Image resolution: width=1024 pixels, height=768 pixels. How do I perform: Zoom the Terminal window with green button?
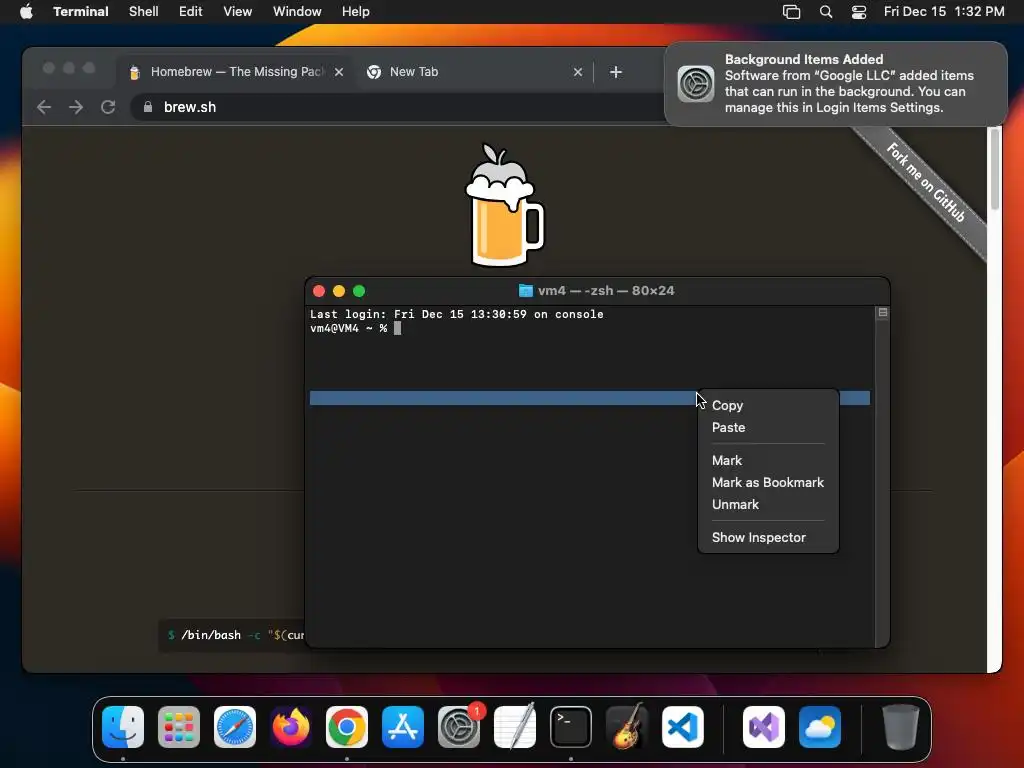[359, 291]
